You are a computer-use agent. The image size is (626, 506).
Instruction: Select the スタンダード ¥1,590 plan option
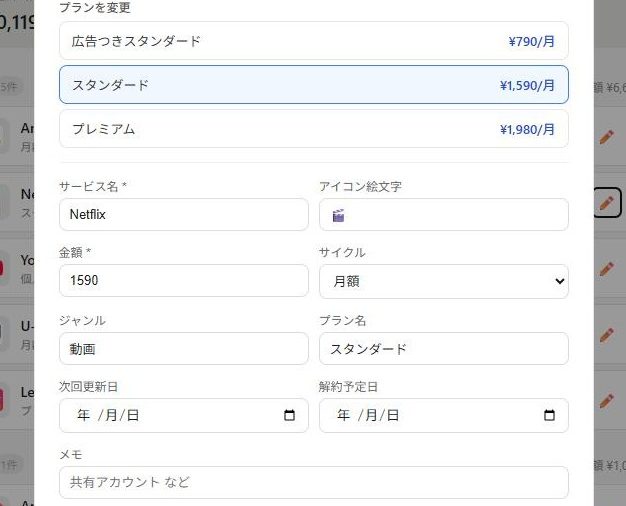coord(314,85)
